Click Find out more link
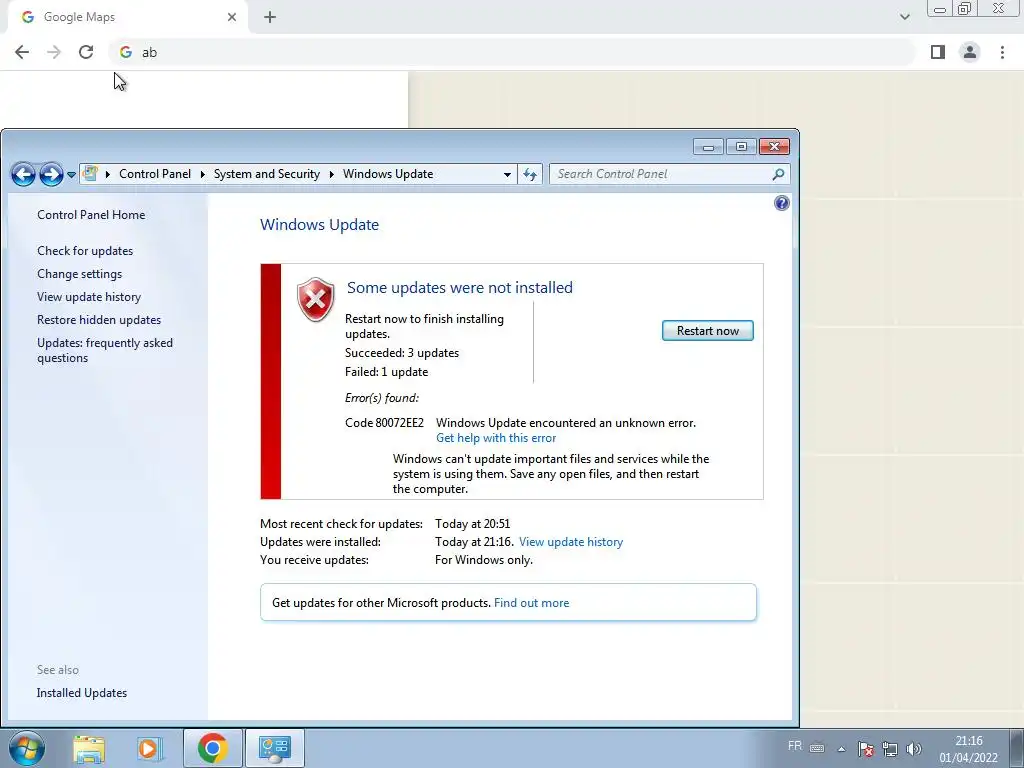1024x768 pixels. (x=531, y=603)
